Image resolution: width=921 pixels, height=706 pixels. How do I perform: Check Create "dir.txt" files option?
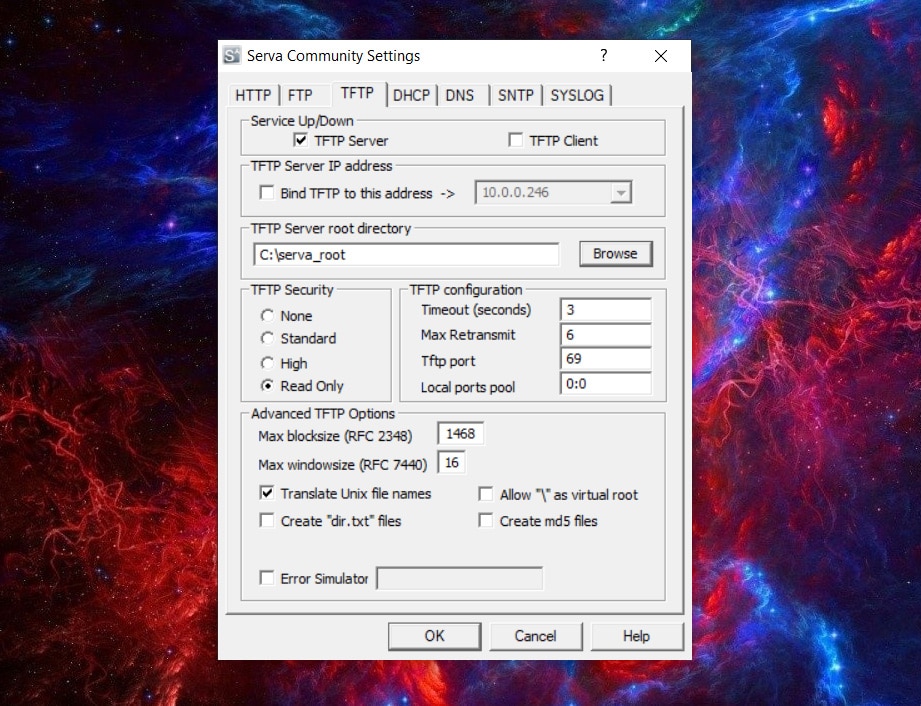(267, 520)
